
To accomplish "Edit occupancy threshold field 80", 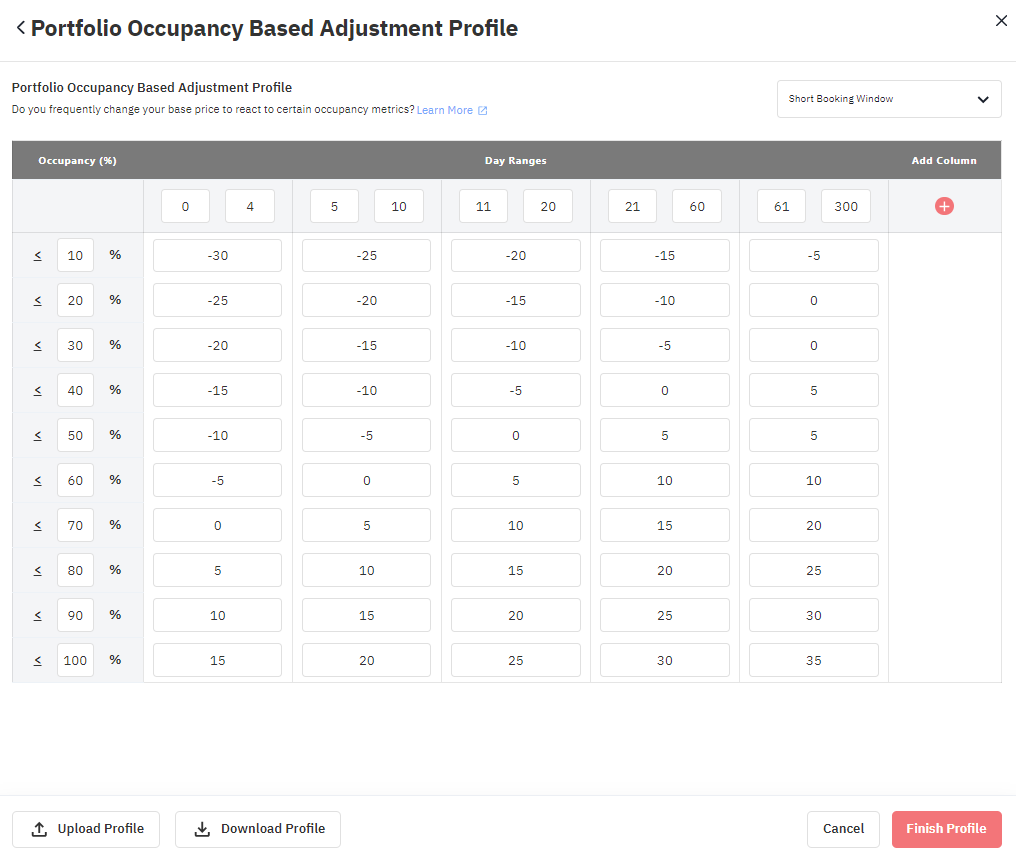I will point(75,571).
